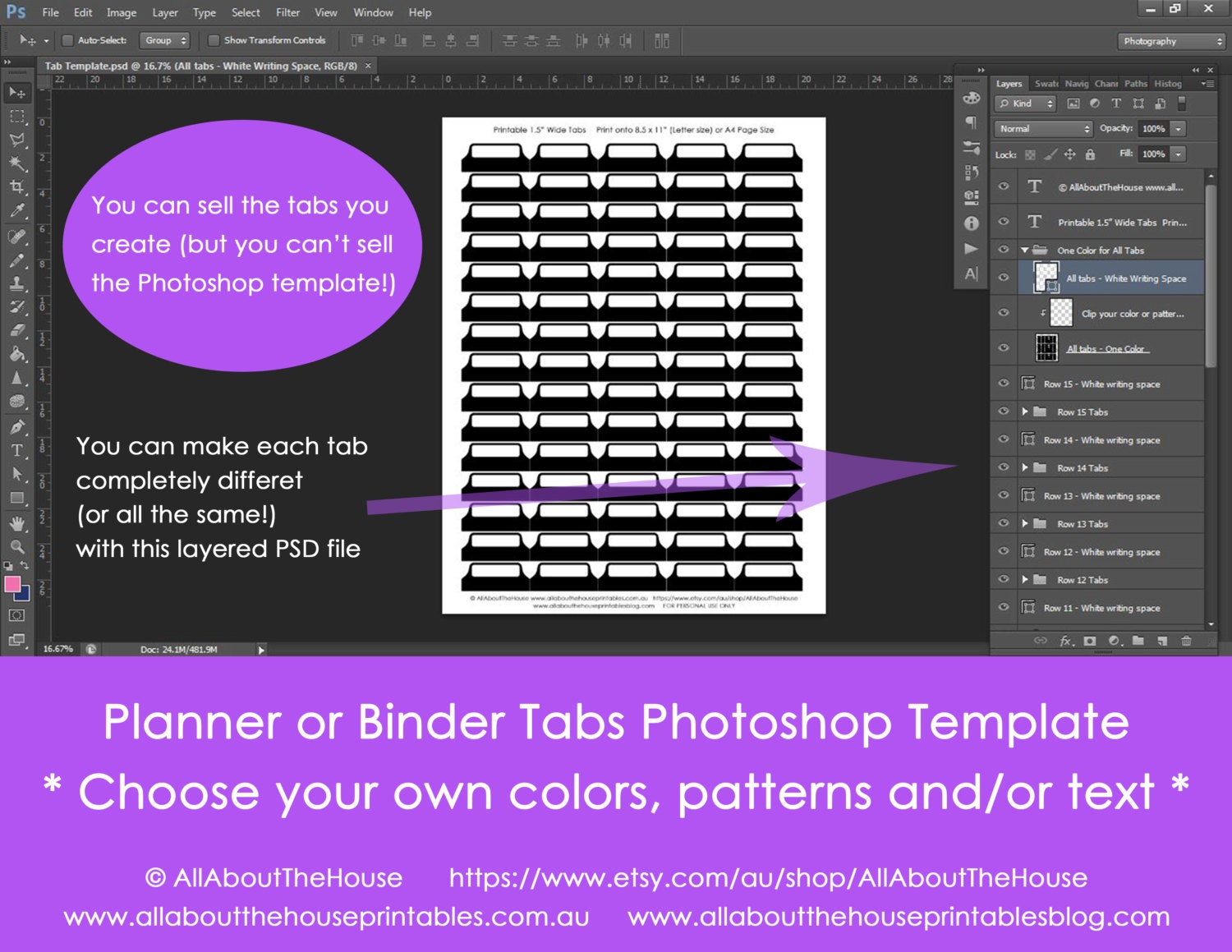Select the Healing Brush tool
1232x952 pixels.
coord(17,237)
